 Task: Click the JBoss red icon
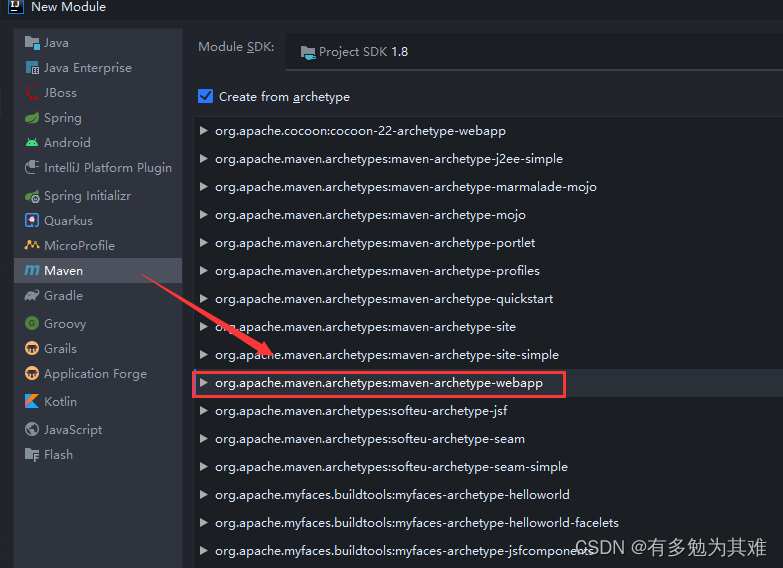point(32,92)
